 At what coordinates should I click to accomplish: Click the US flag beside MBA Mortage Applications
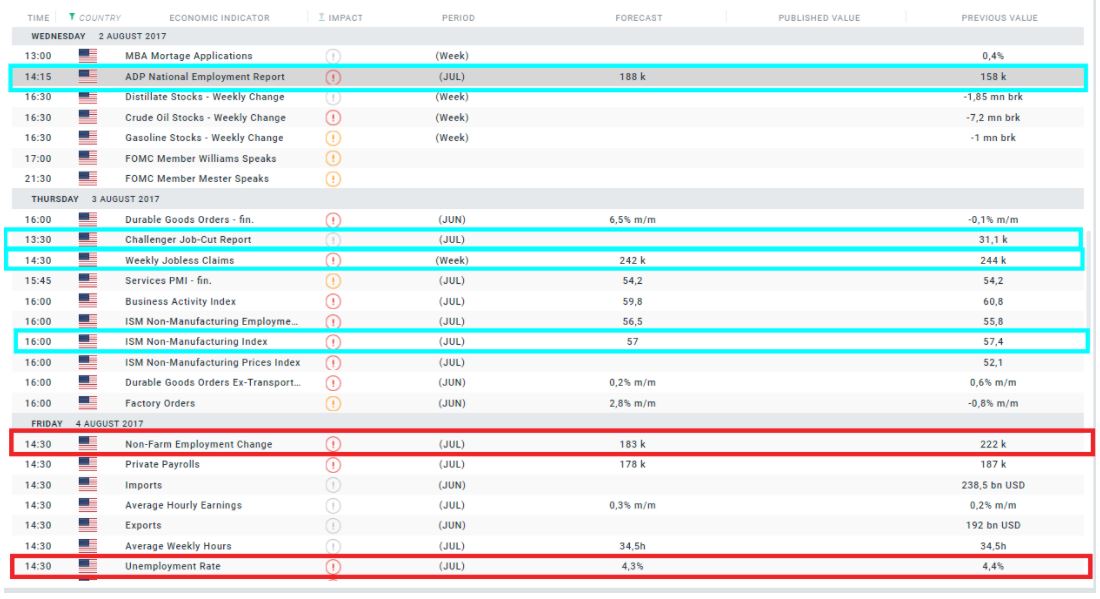tap(87, 56)
